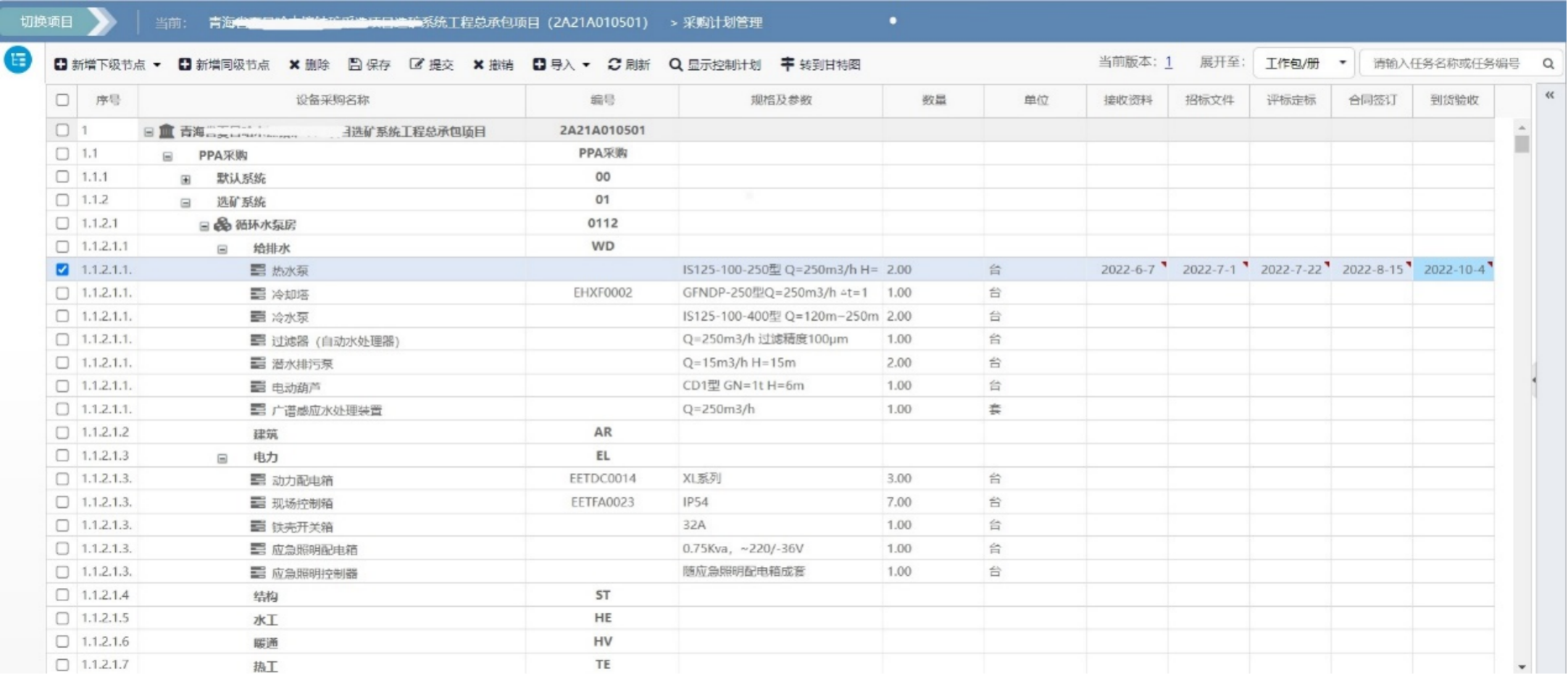This screenshot has width=1568, height=675.
Task: Open the 导入 import menu
Action: click(x=562, y=64)
